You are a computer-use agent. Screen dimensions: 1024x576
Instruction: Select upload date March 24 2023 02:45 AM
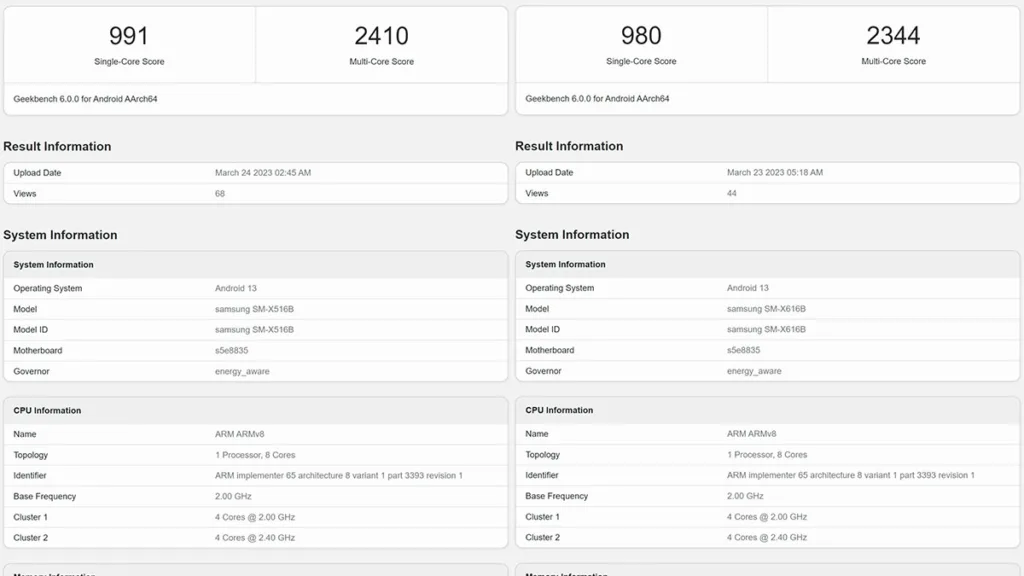click(x=263, y=173)
